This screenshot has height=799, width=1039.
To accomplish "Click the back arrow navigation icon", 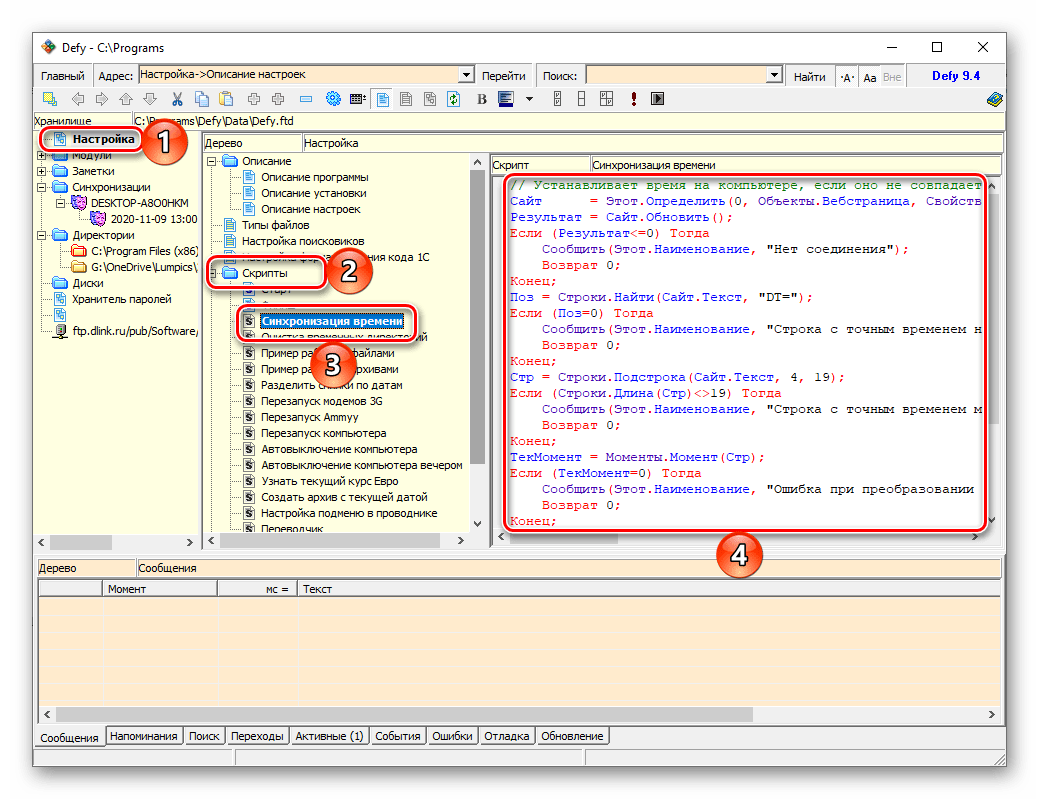I will click(x=76, y=99).
